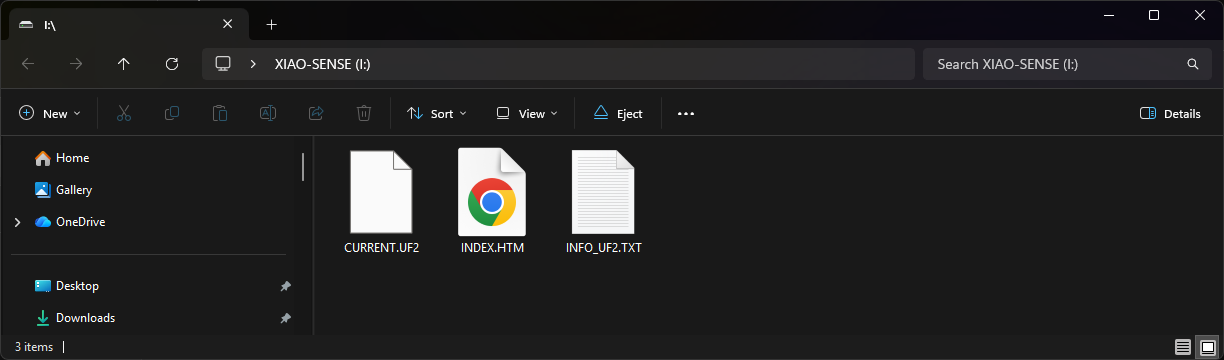Image resolution: width=1224 pixels, height=360 pixels.
Task: Click the This PC monitor icon in address bar
Action: (223, 64)
